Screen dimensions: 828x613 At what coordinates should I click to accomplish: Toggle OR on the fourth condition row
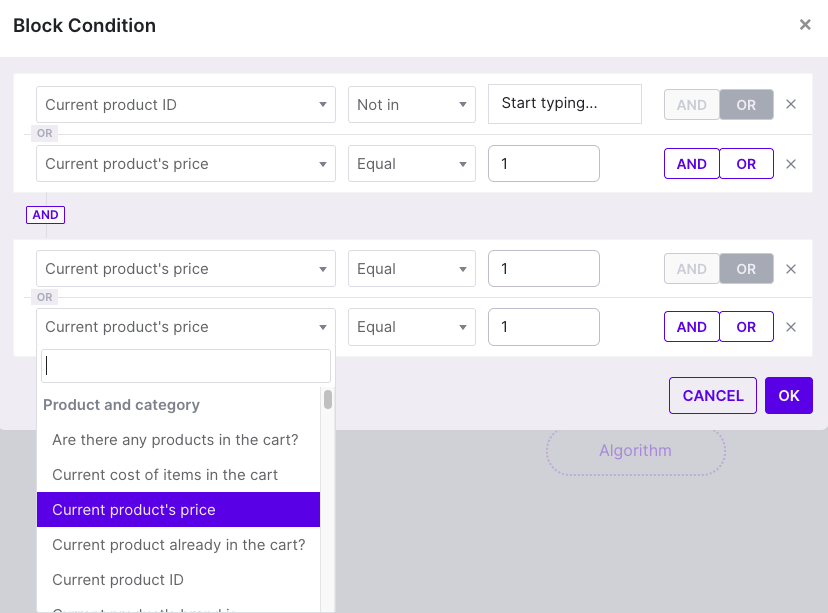(x=746, y=327)
